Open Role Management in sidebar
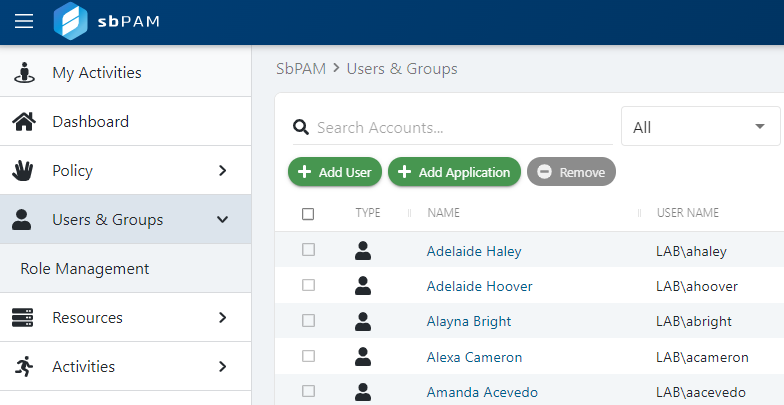The width and height of the screenshot is (784, 405). 85,269
